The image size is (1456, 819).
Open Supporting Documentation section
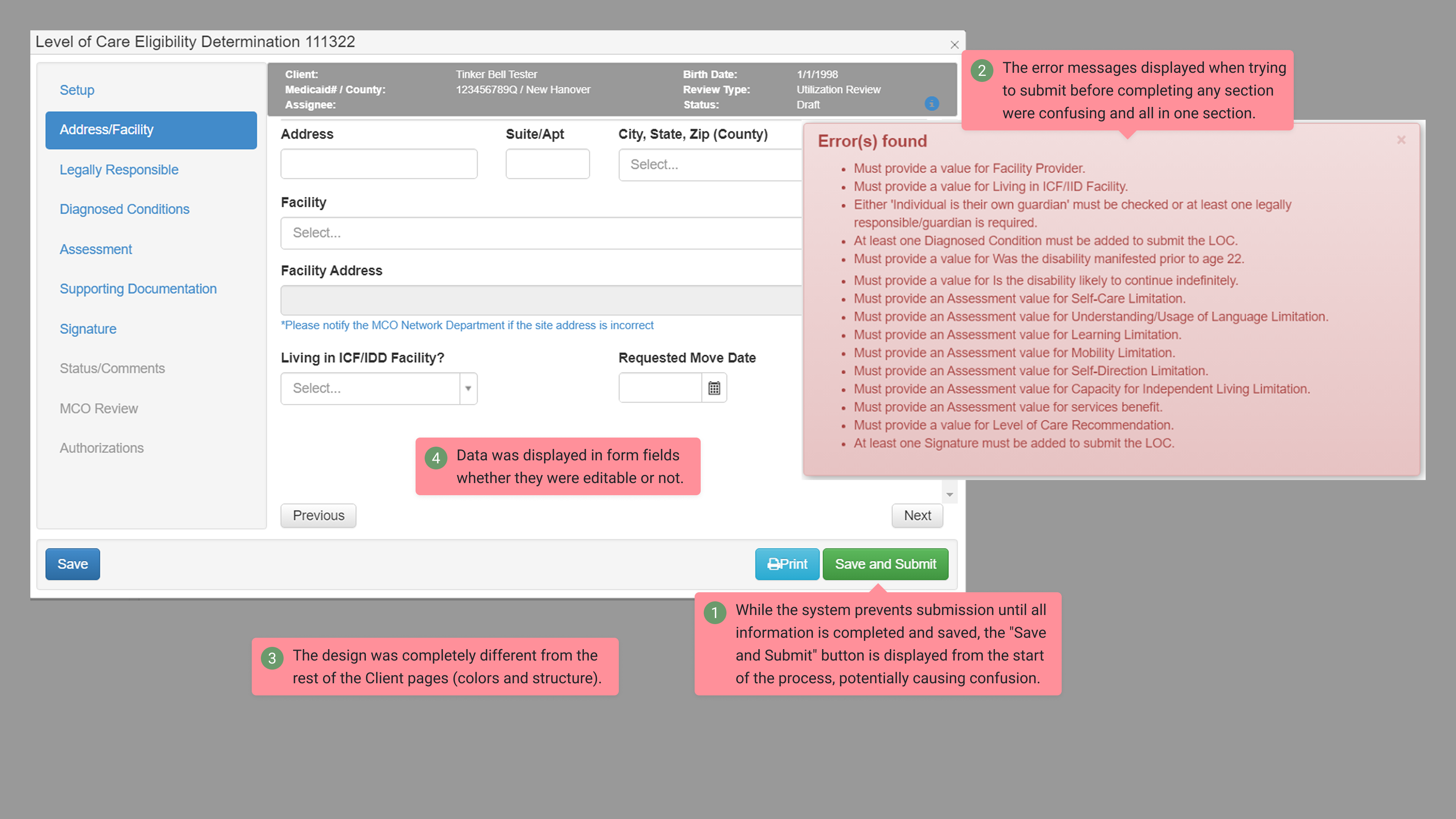[x=138, y=289]
